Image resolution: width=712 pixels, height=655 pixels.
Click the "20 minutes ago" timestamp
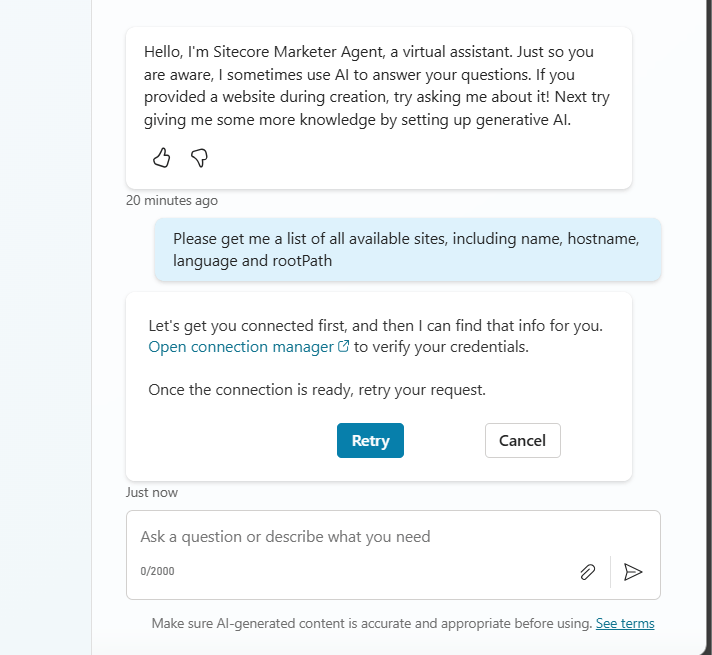pyautogui.click(x=171, y=200)
